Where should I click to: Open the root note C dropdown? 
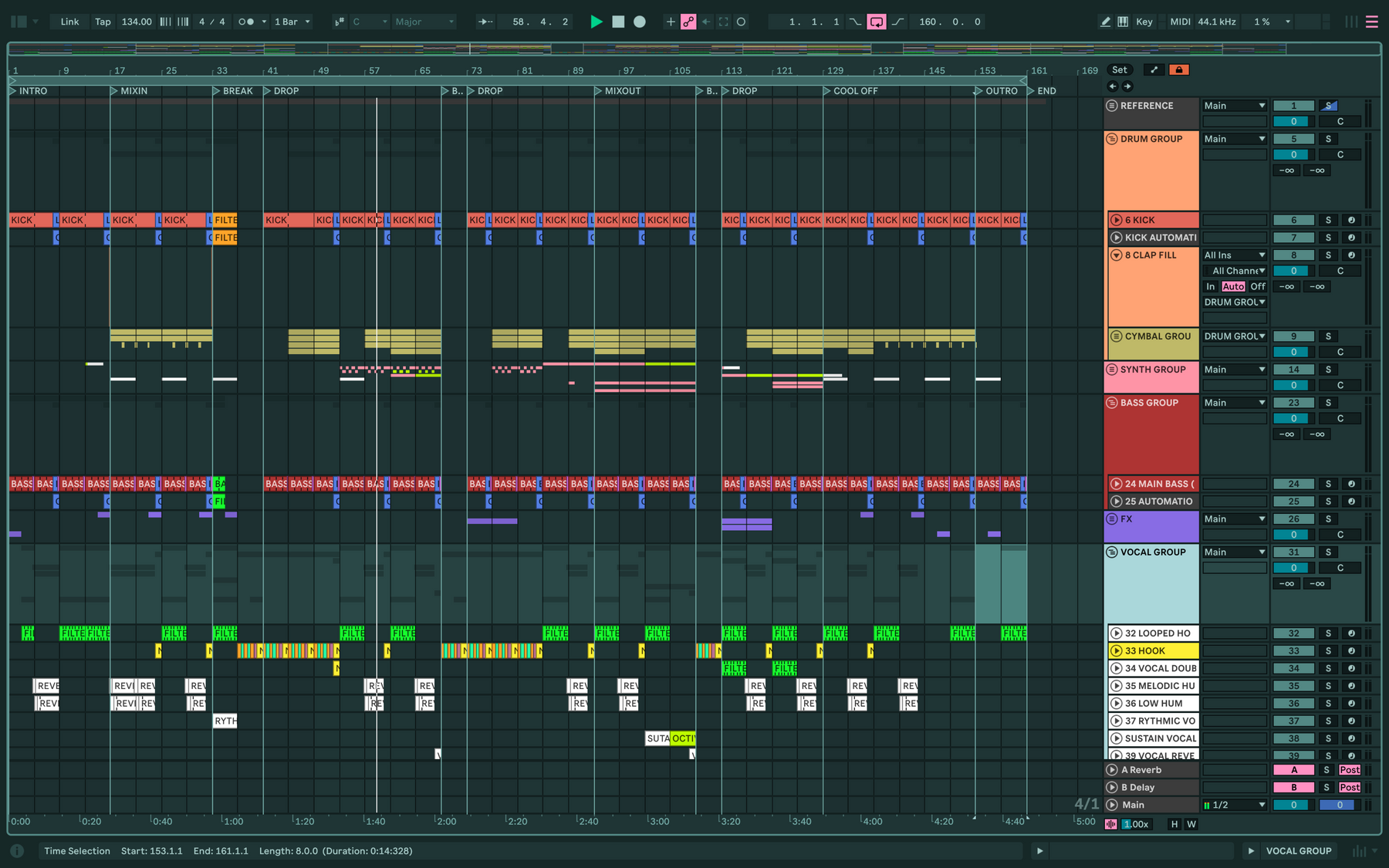(369, 22)
